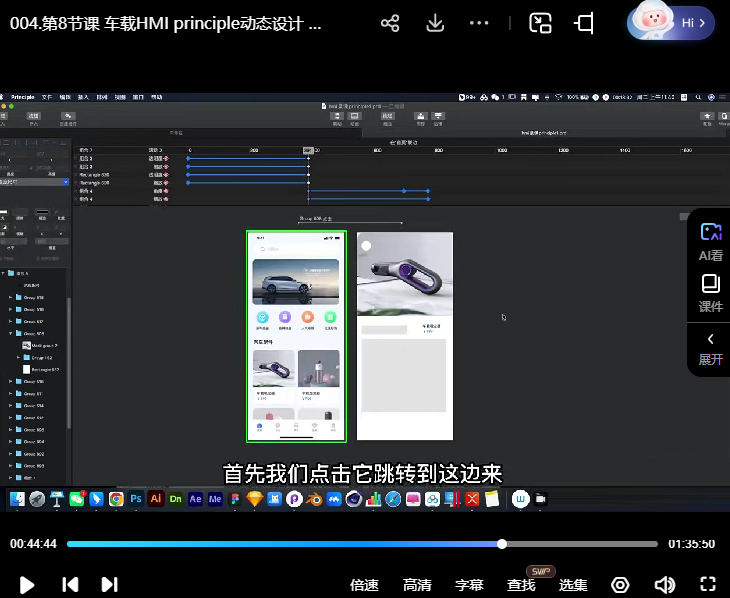This screenshot has width=730, height=598.
Task: Click the Hi assistant avatar button
Action: [x=671, y=23]
